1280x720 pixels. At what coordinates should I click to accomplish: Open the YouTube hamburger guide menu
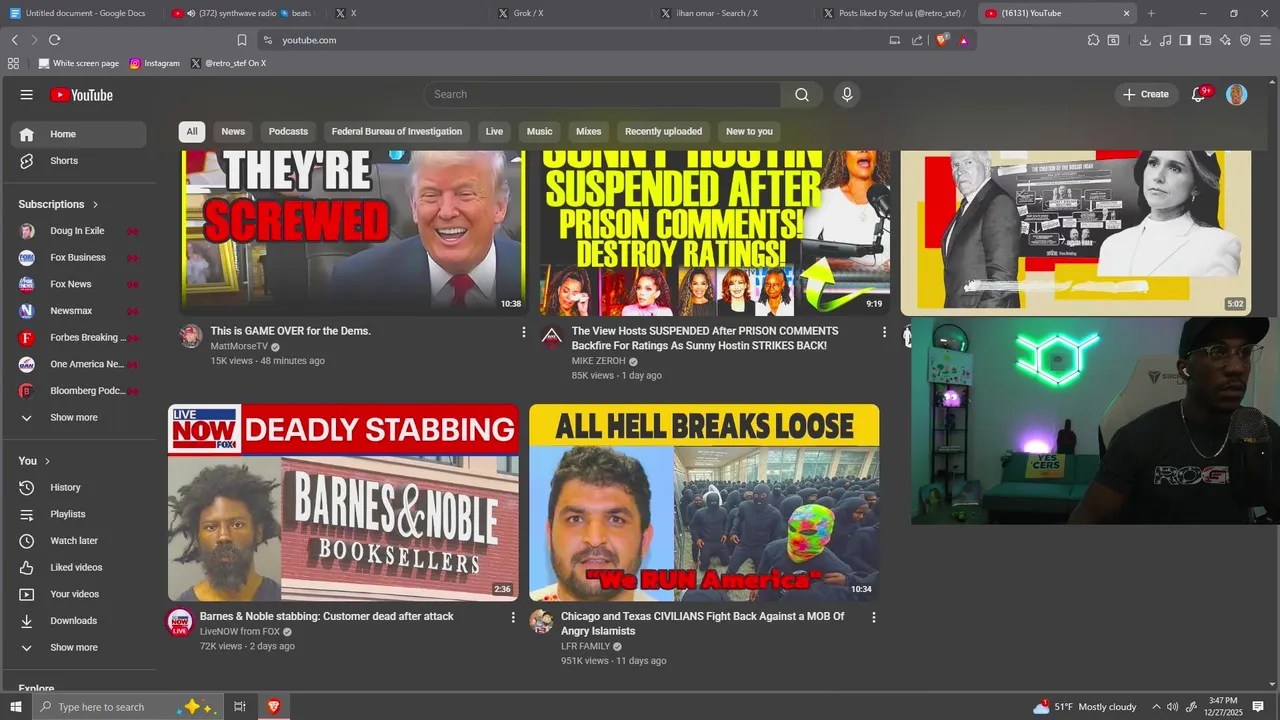[x=27, y=95]
